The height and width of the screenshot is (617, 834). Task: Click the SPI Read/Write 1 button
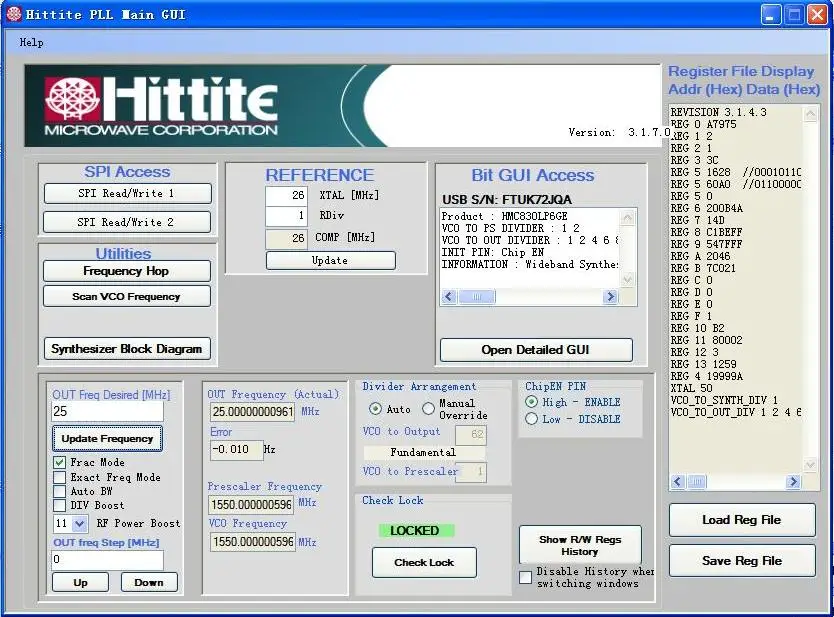coord(127,193)
